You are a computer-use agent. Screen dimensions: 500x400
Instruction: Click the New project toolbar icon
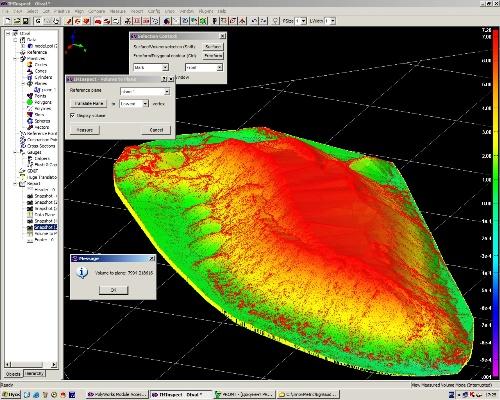(8, 21)
